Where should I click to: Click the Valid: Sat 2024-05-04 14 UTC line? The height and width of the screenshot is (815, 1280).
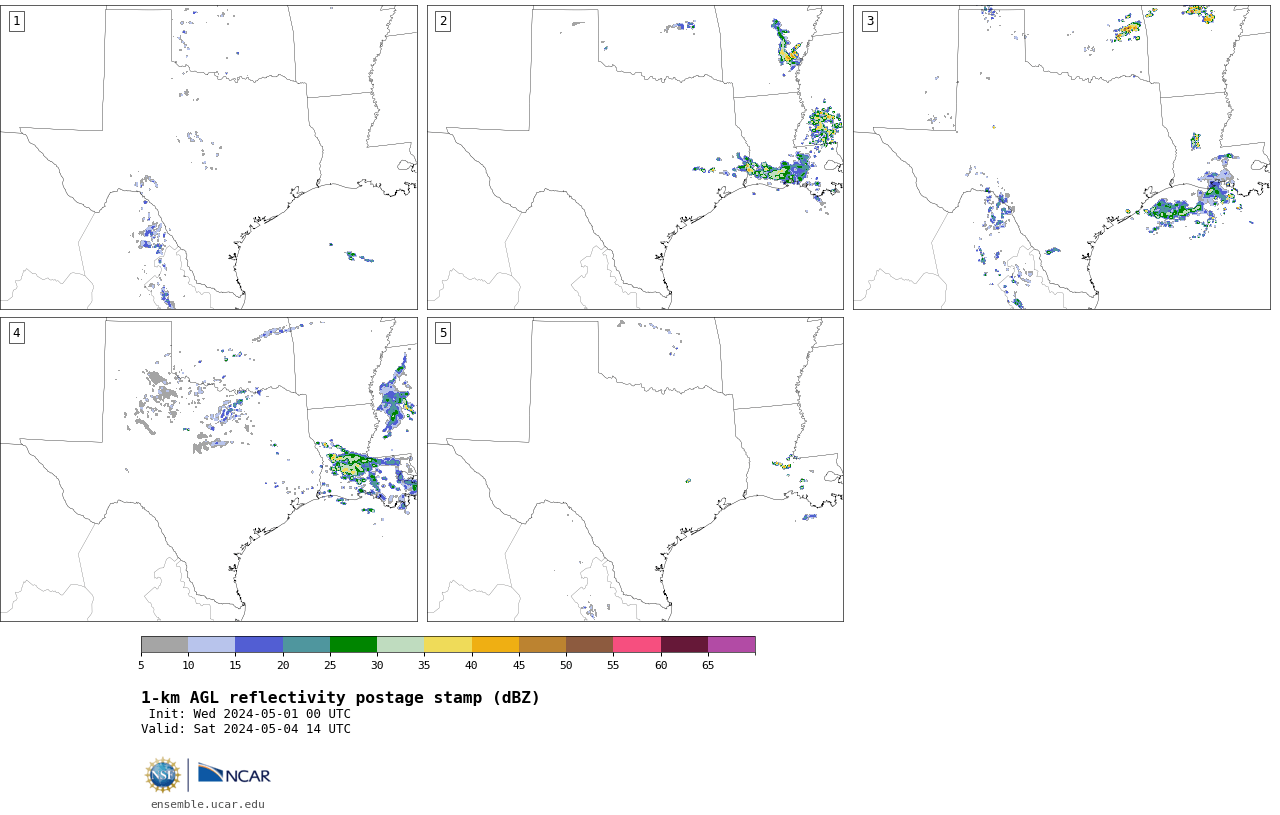point(246,729)
